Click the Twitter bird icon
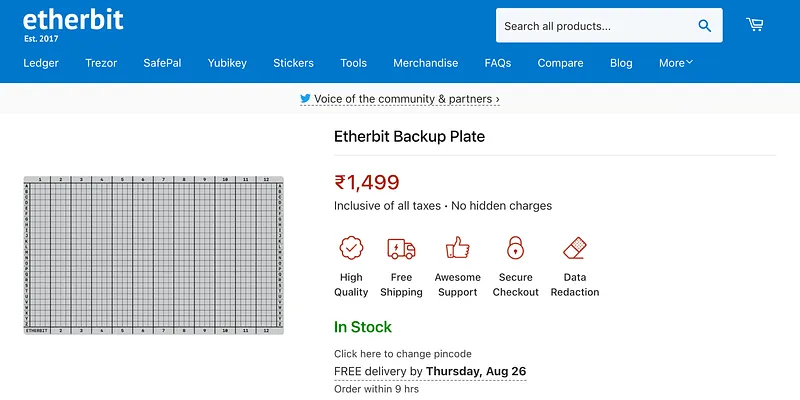 [305, 99]
